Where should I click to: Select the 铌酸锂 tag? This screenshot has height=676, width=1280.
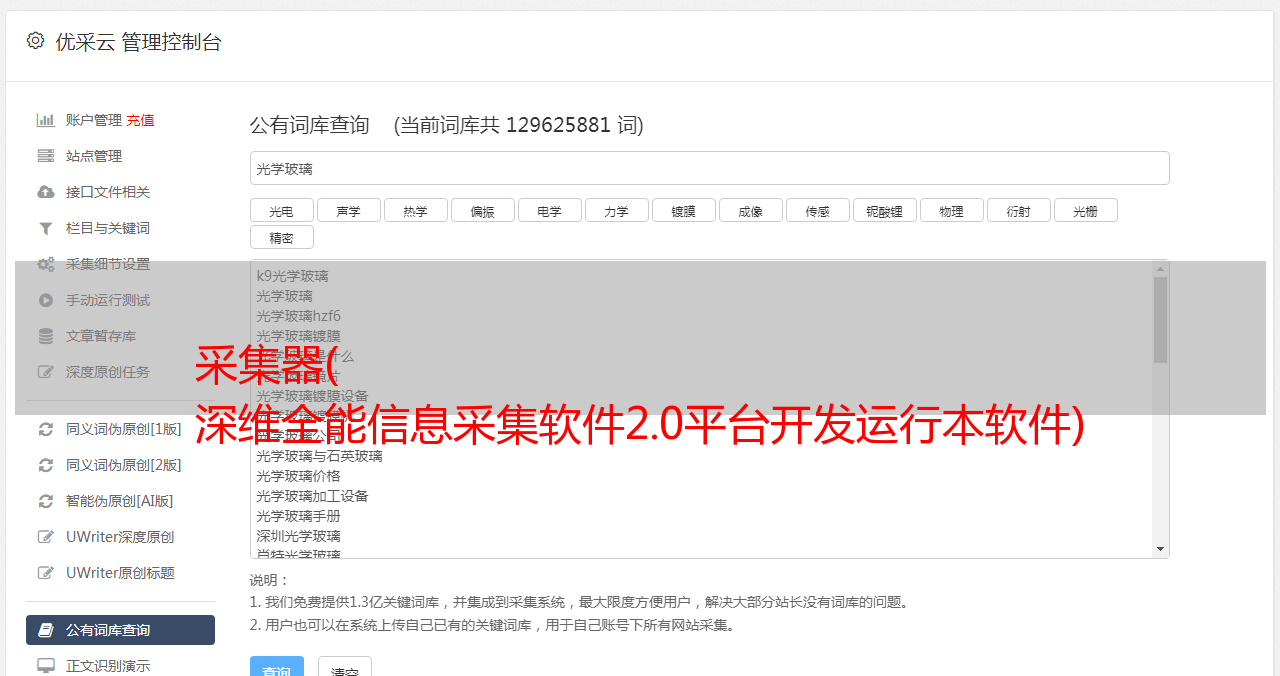click(x=884, y=210)
